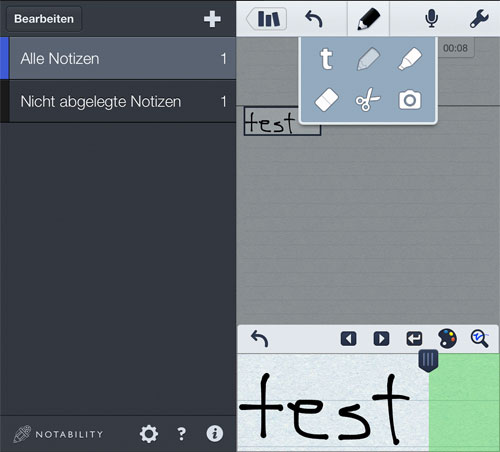Select the text tool in the popup
This screenshot has width=500, height=452.
[x=326, y=59]
